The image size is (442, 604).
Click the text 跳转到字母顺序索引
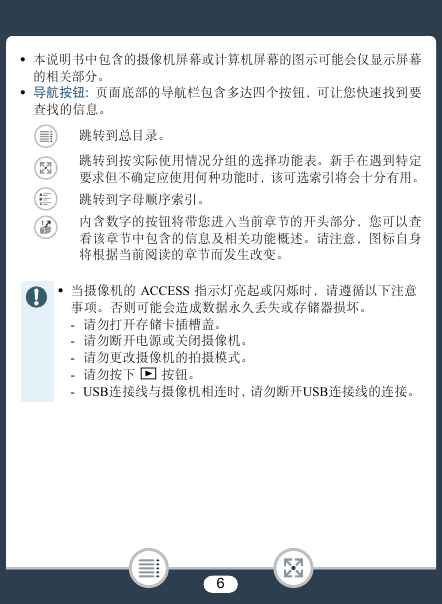click(x=141, y=200)
